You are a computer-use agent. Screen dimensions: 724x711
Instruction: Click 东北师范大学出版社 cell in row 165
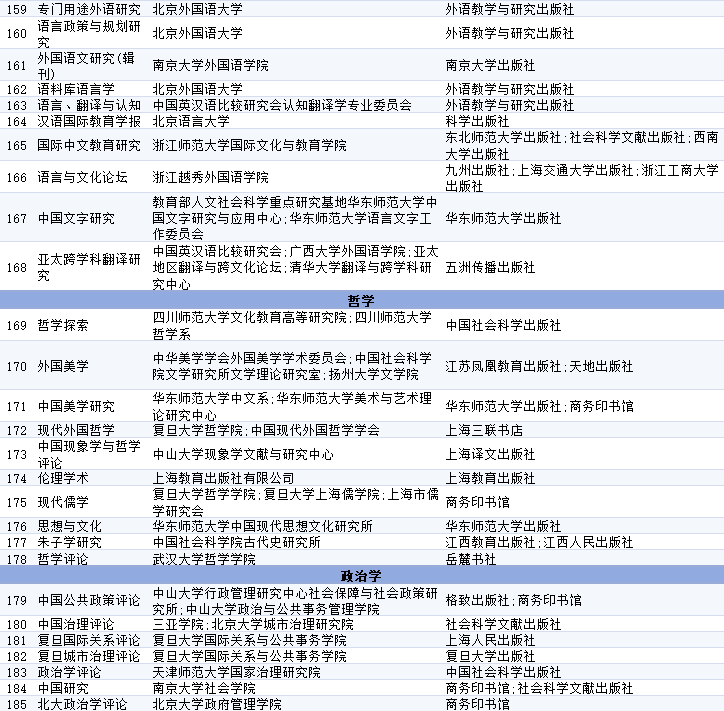point(581,145)
